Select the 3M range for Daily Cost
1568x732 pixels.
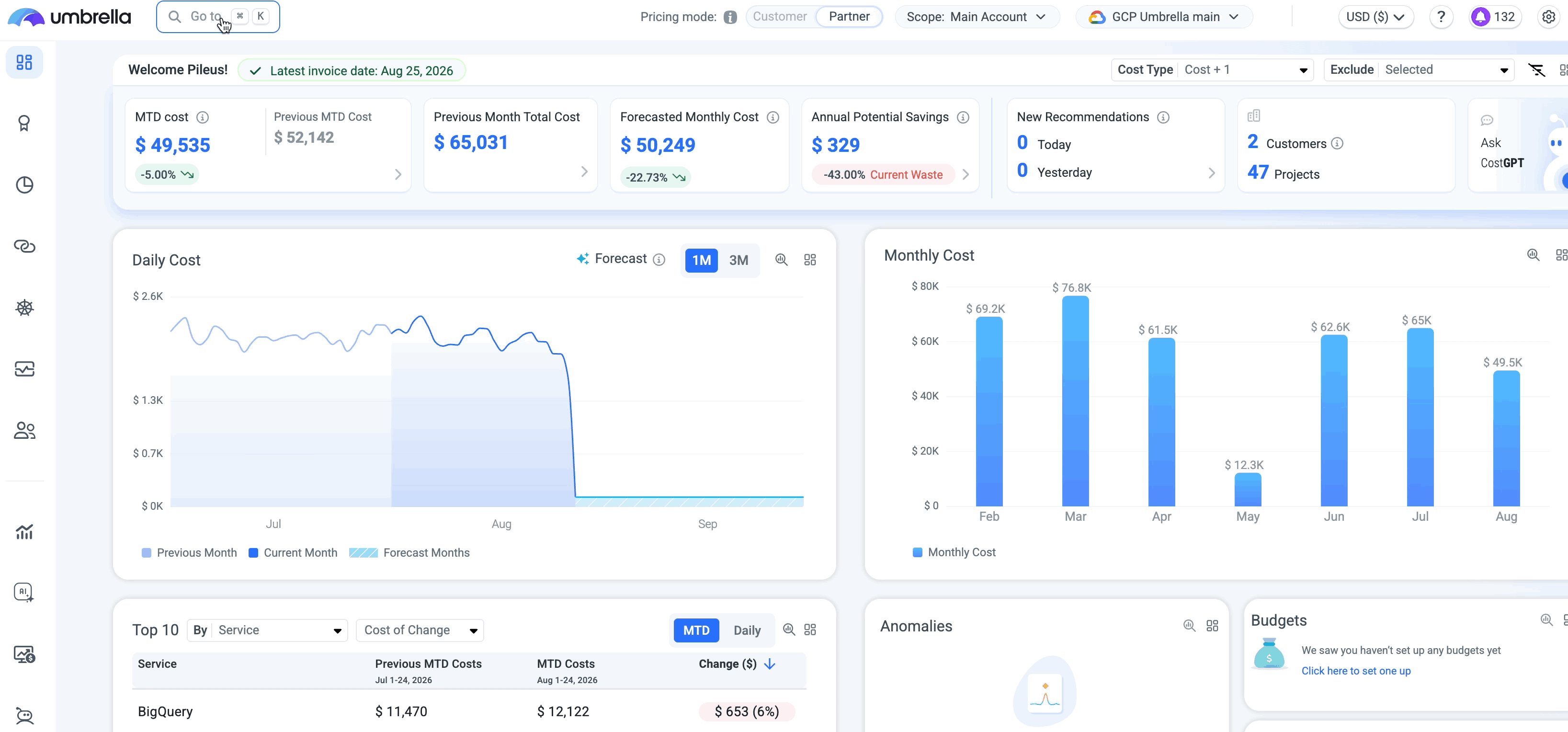click(x=739, y=261)
